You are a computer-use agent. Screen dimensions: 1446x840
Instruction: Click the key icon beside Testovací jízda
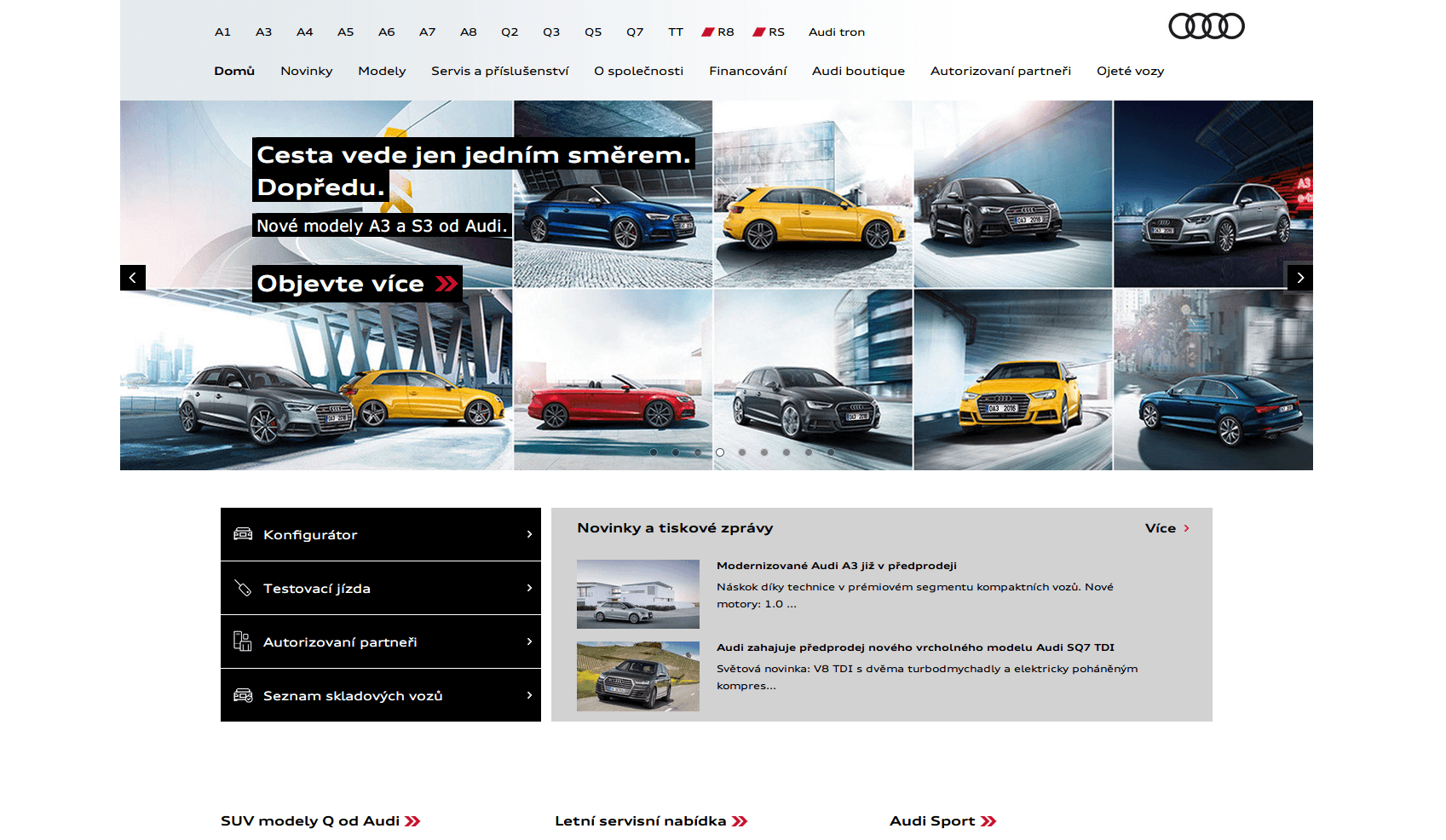click(243, 588)
